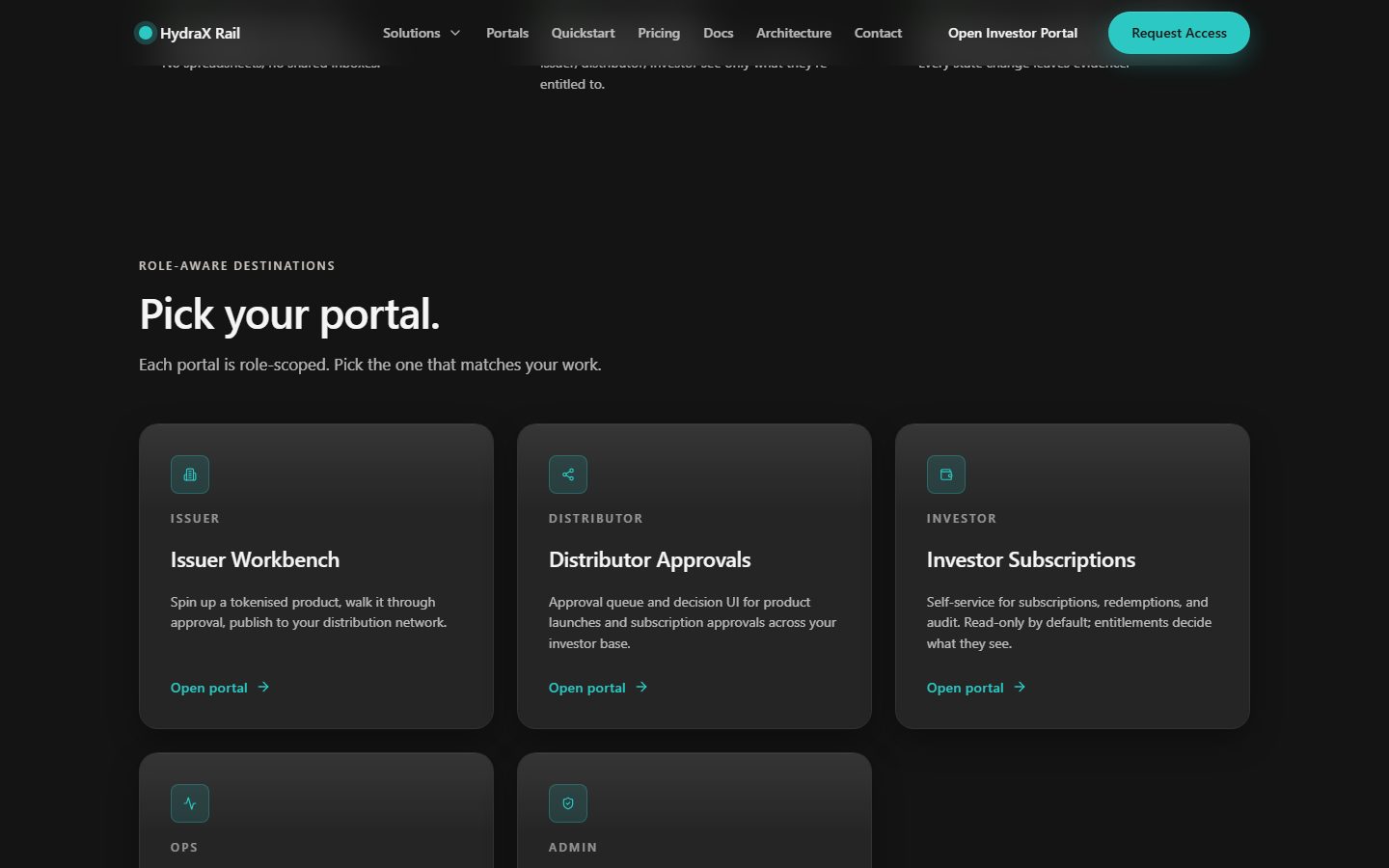The height and width of the screenshot is (868, 1389).
Task: Open portal for Investor Subscriptions
Action: [x=976, y=688]
